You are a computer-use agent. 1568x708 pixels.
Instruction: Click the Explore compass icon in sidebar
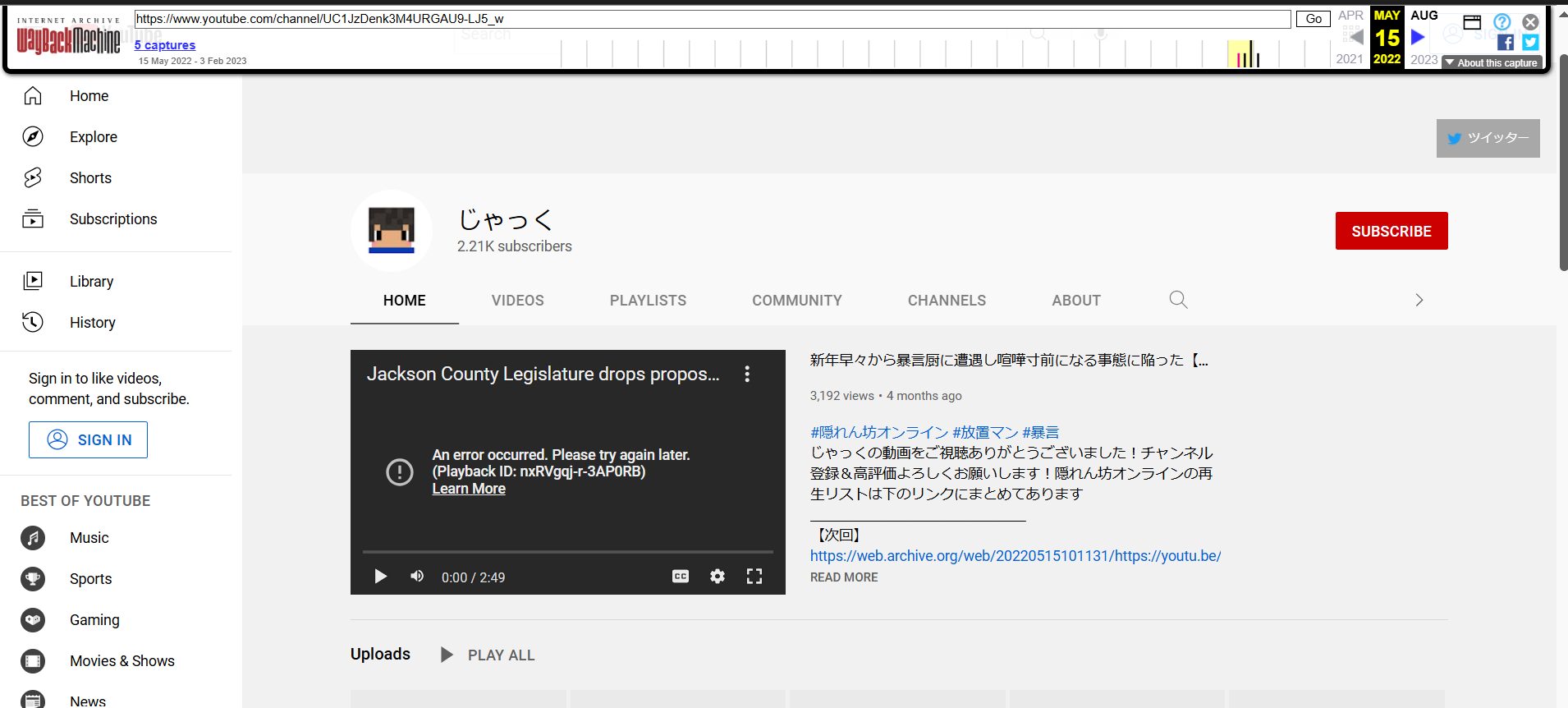[x=33, y=137]
